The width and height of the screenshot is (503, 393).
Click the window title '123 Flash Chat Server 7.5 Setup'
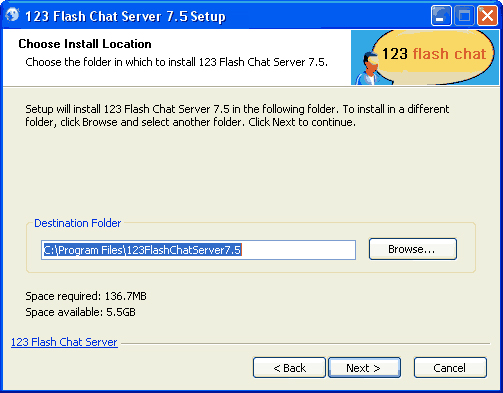tap(125, 16)
